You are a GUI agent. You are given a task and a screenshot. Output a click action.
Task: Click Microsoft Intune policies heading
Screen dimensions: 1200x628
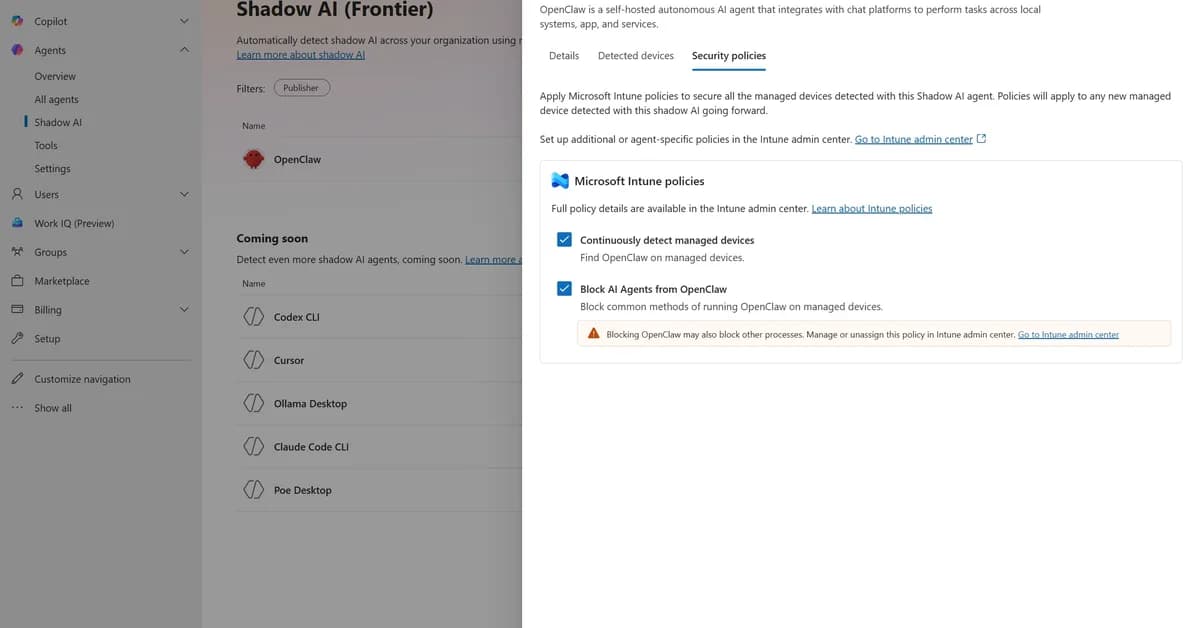click(x=639, y=181)
